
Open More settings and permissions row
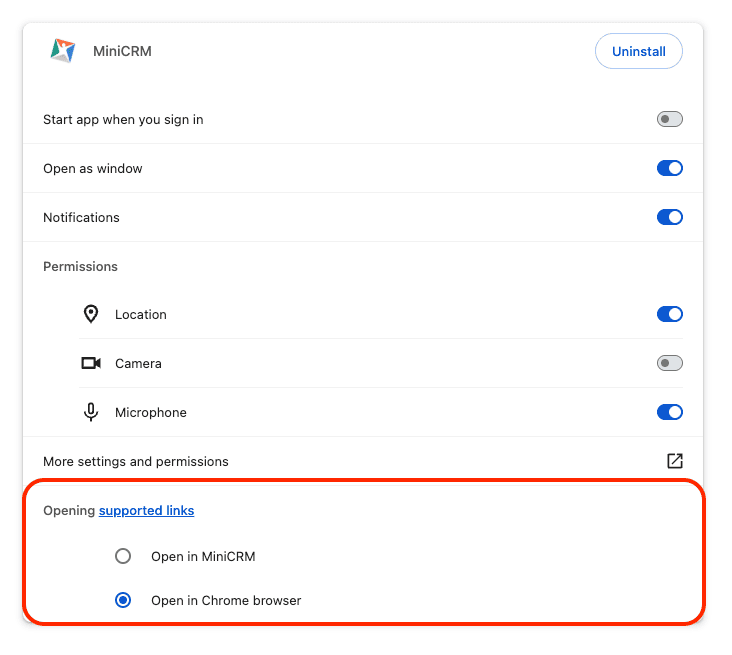click(x=136, y=461)
